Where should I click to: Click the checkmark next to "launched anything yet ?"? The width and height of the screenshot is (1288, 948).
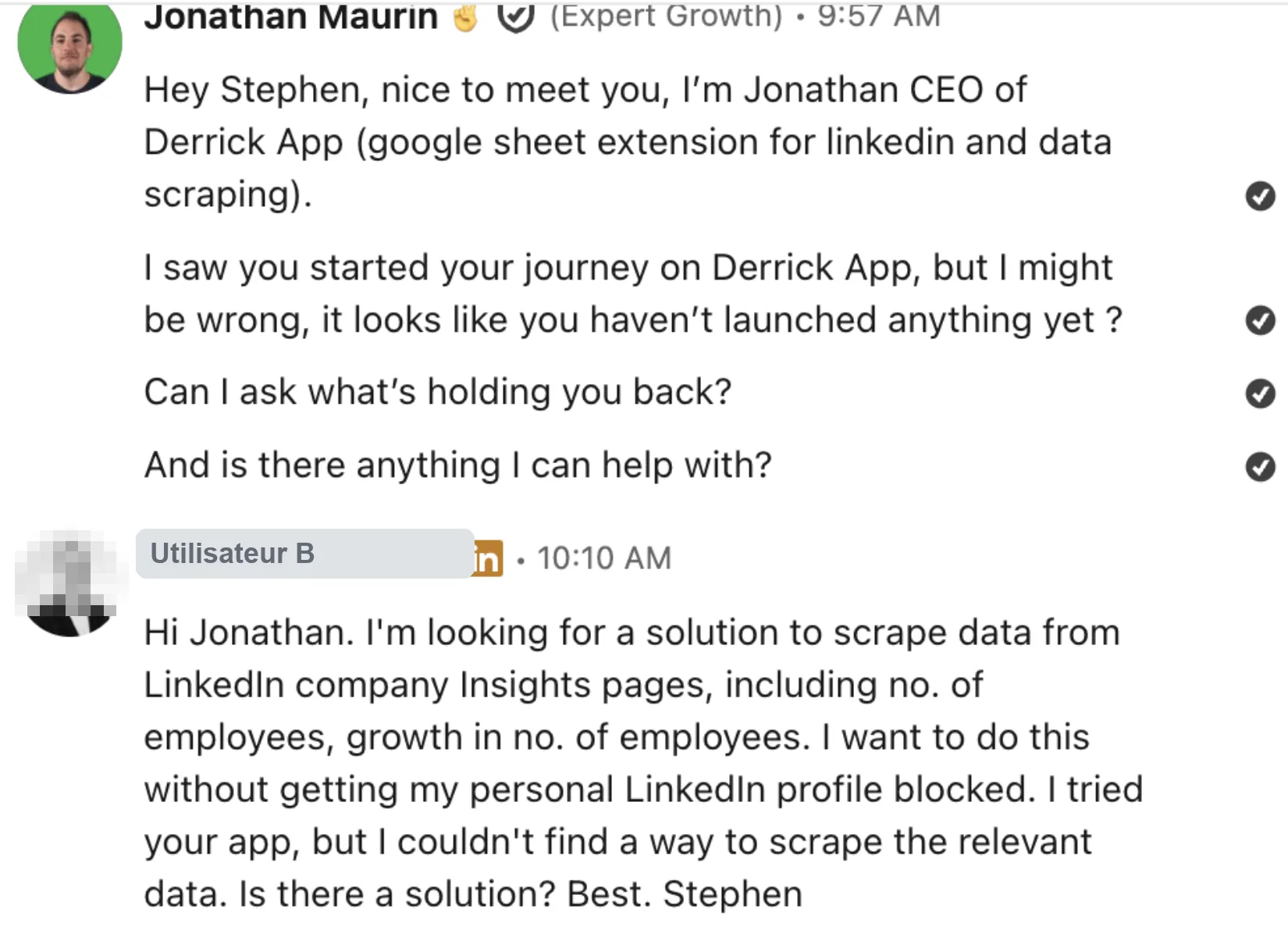[x=1260, y=320]
